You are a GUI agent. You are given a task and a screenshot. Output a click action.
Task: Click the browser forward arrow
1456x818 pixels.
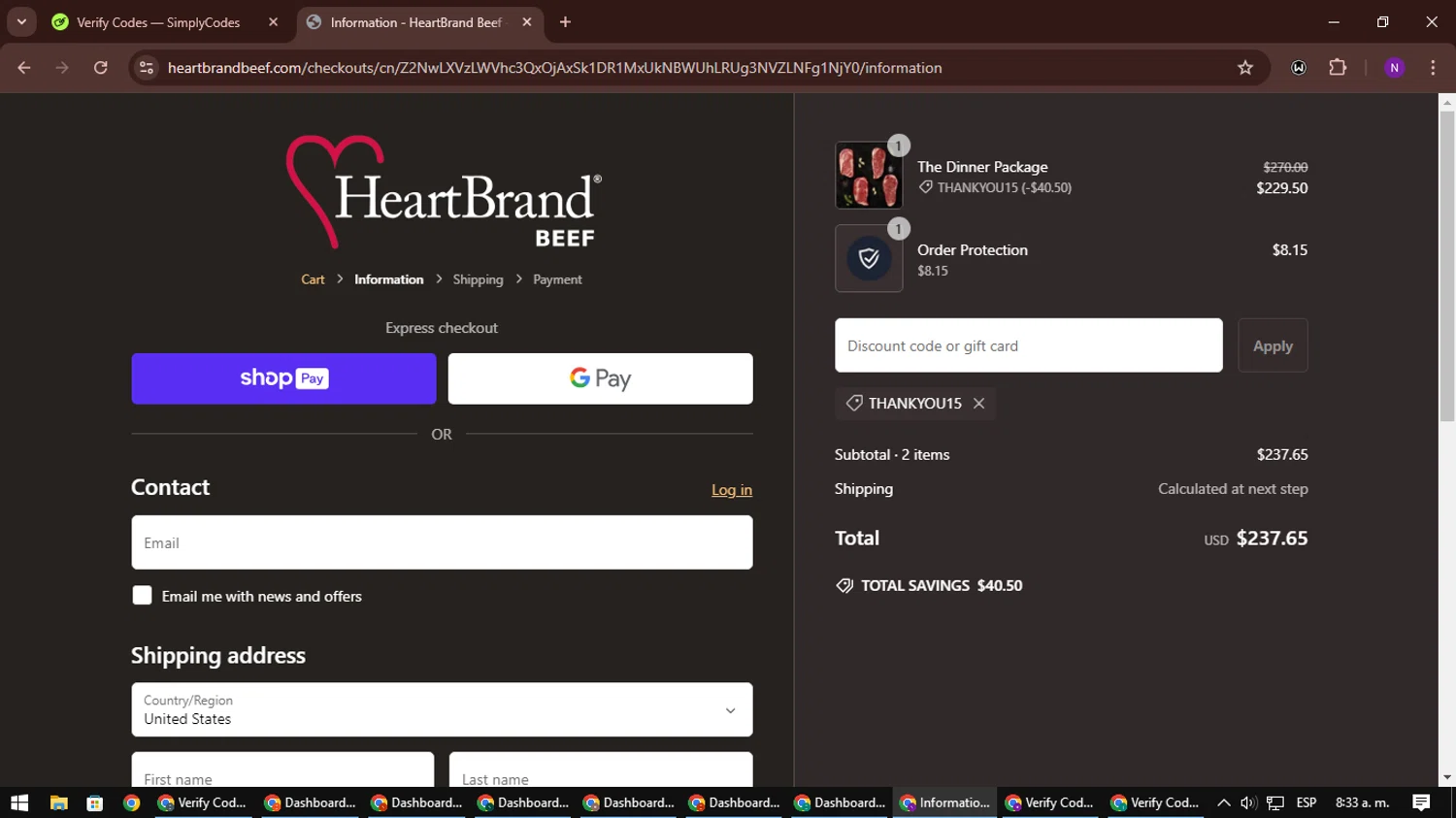pos(62,68)
